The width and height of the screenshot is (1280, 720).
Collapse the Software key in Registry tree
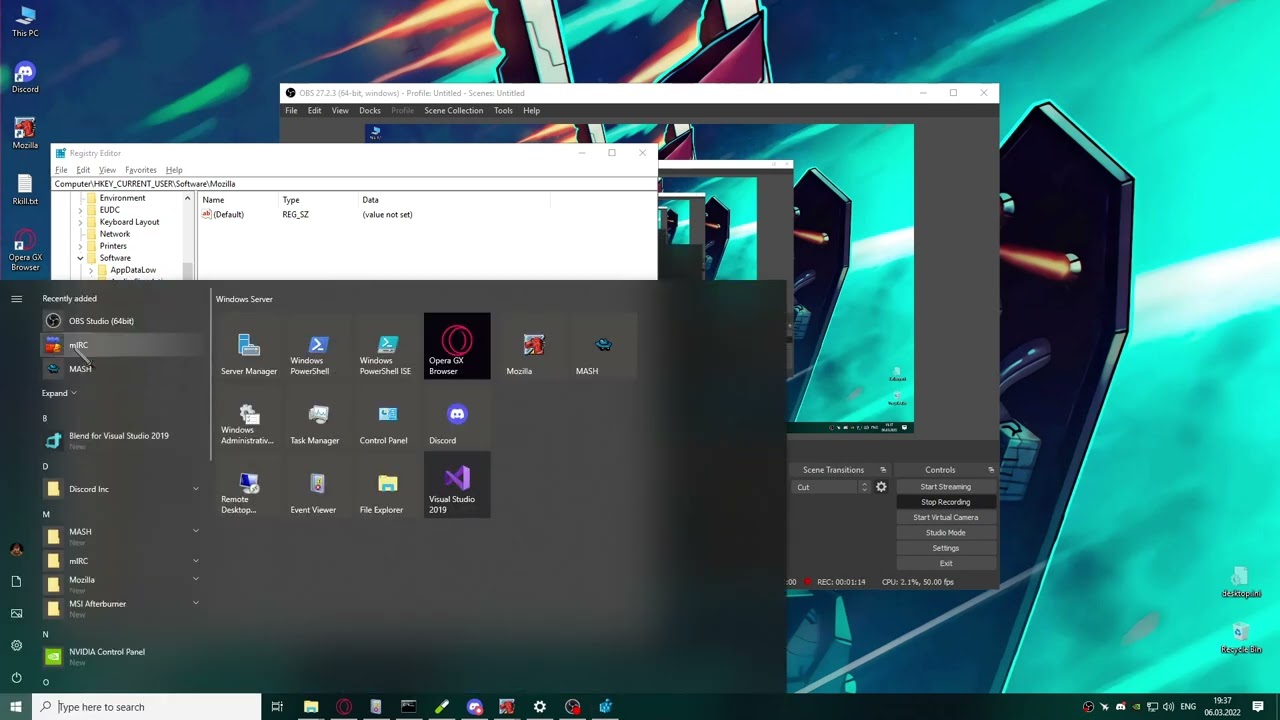[80, 258]
